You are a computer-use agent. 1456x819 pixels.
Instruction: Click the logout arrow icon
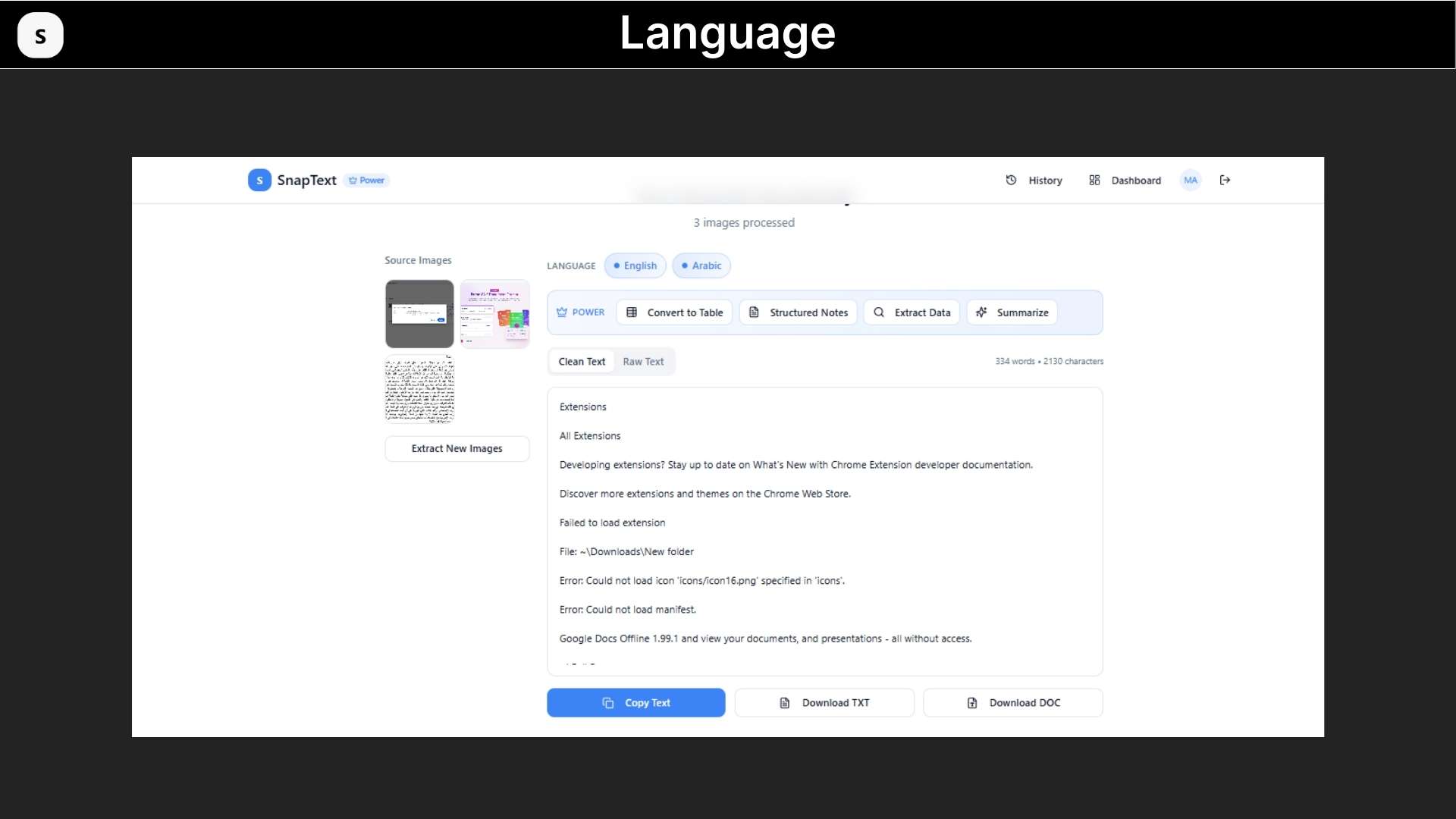(1225, 180)
